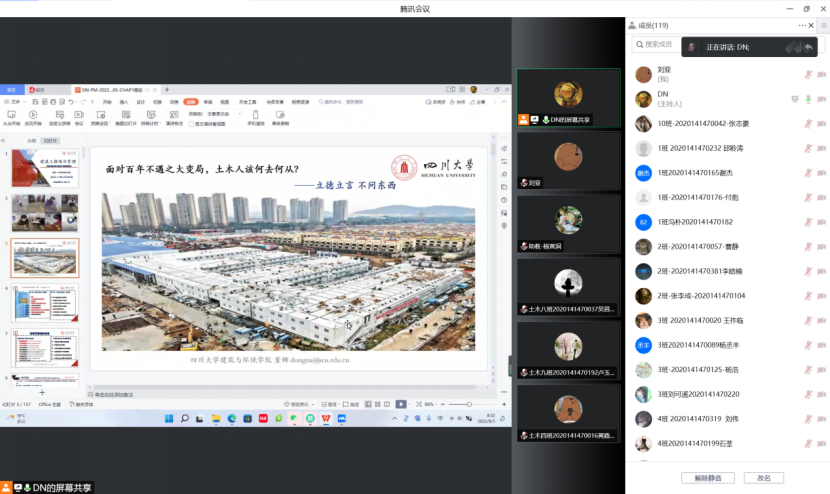The width and height of the screenshot is (830, 494).
Task: Switch to the 插入 ribbon tab
Action: click(x=124, y=102)
